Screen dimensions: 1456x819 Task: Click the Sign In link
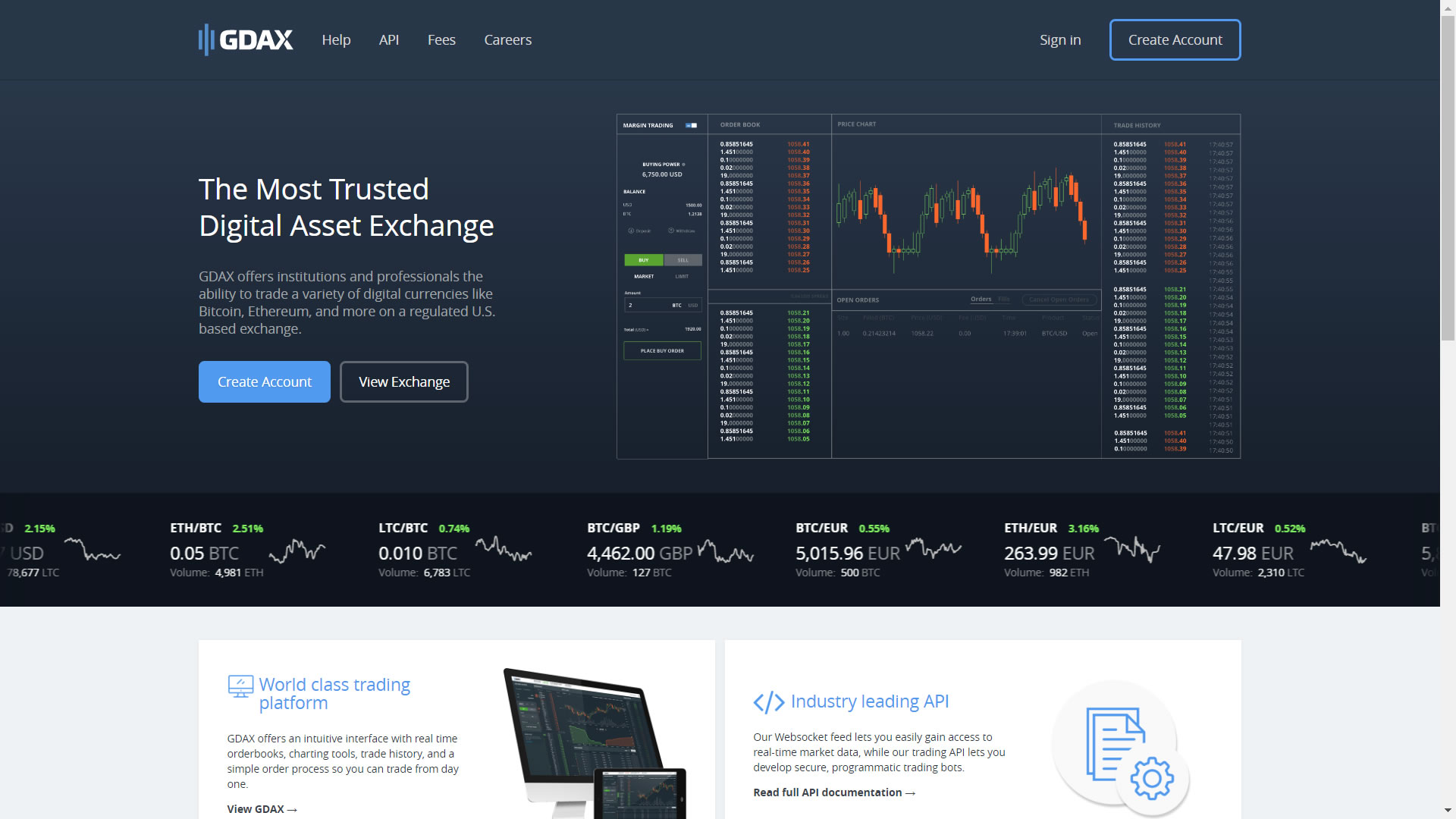click(x=1060, y=40)
